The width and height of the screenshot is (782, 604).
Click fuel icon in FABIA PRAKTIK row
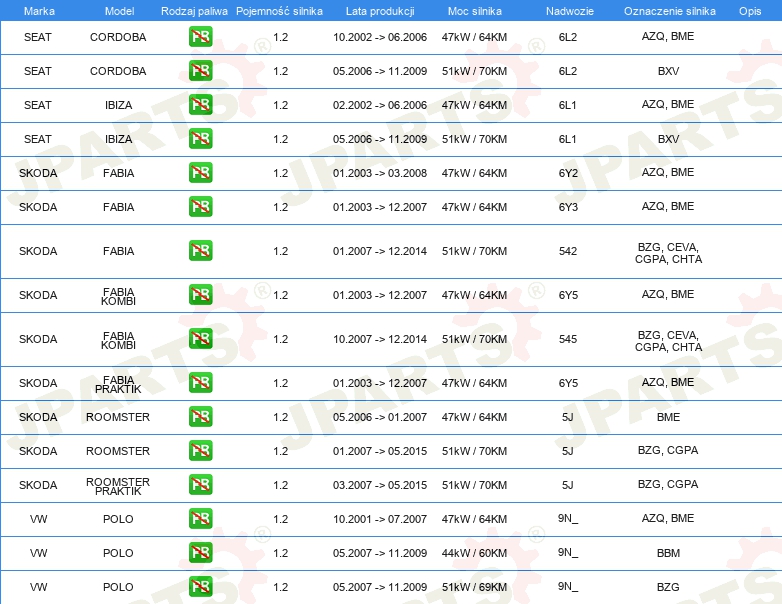(200, 383)
